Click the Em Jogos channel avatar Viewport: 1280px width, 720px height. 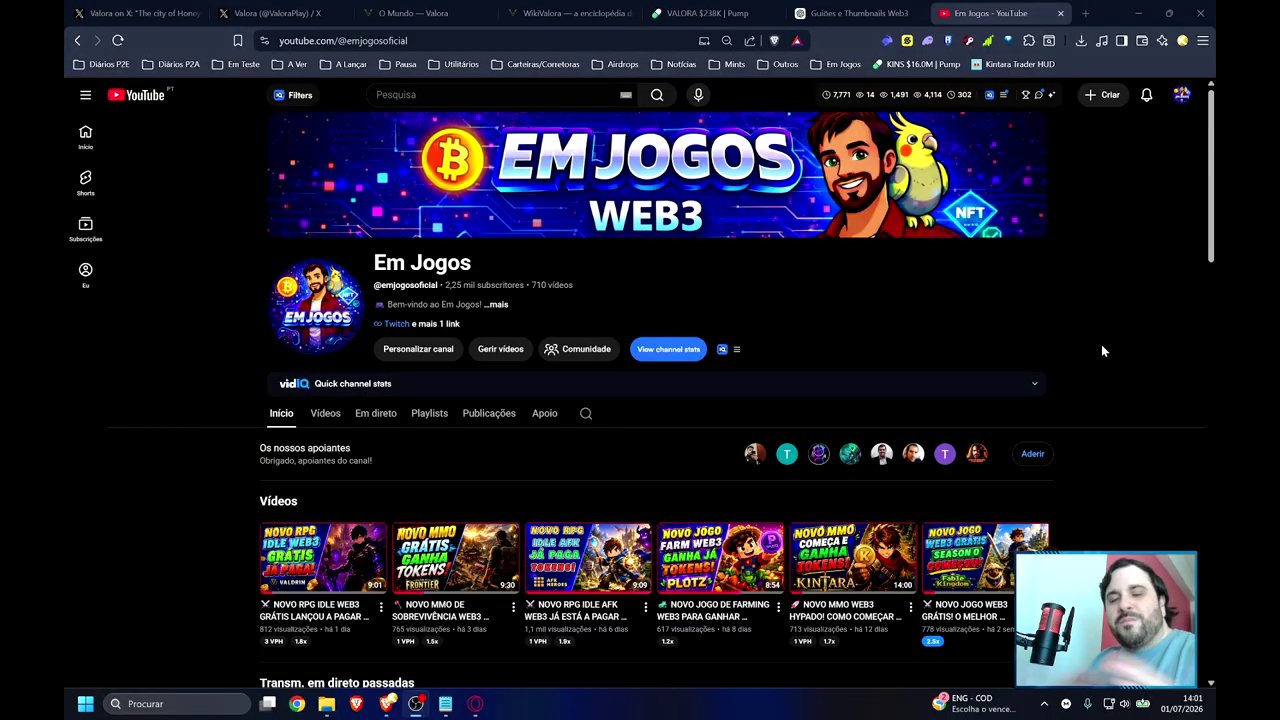[x=317, y=305]
